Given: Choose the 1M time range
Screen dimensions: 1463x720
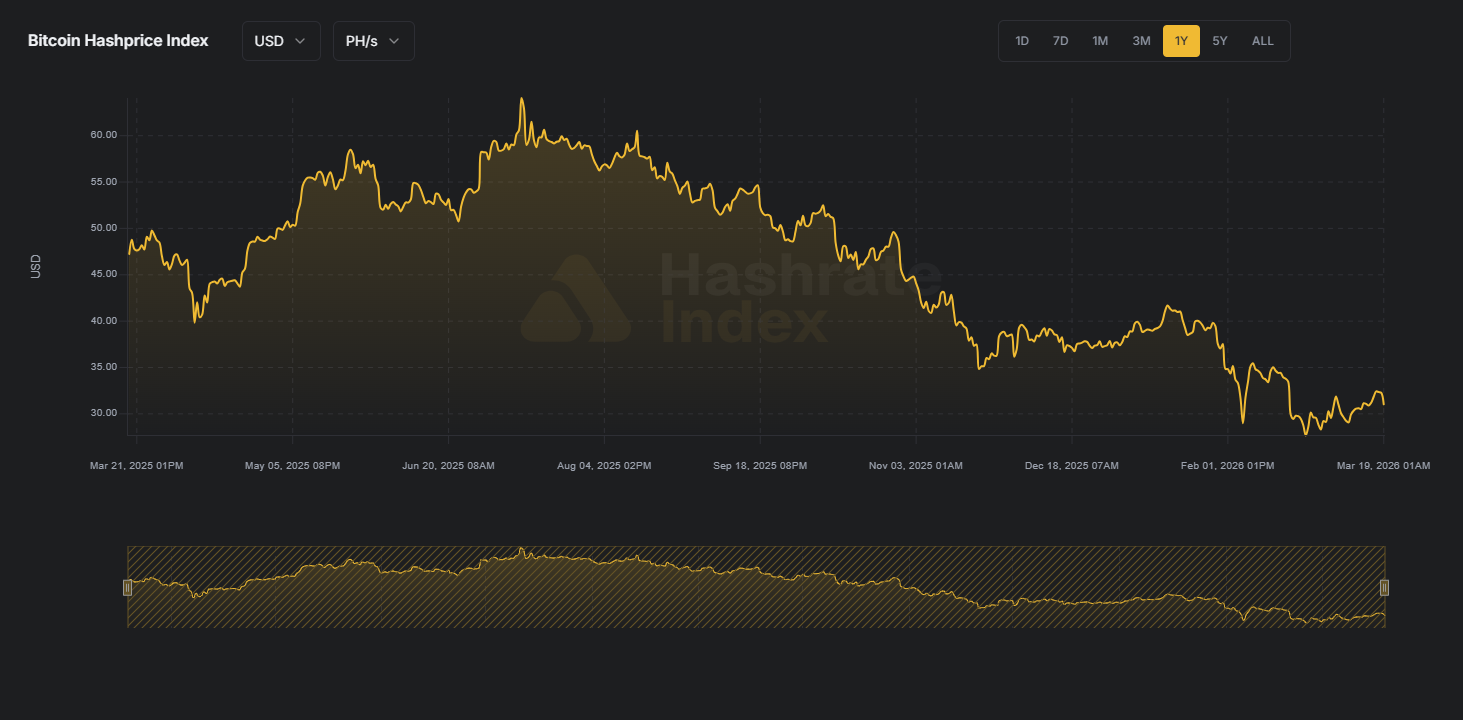Looking at the screenshot, I should tap(1100, 41).
